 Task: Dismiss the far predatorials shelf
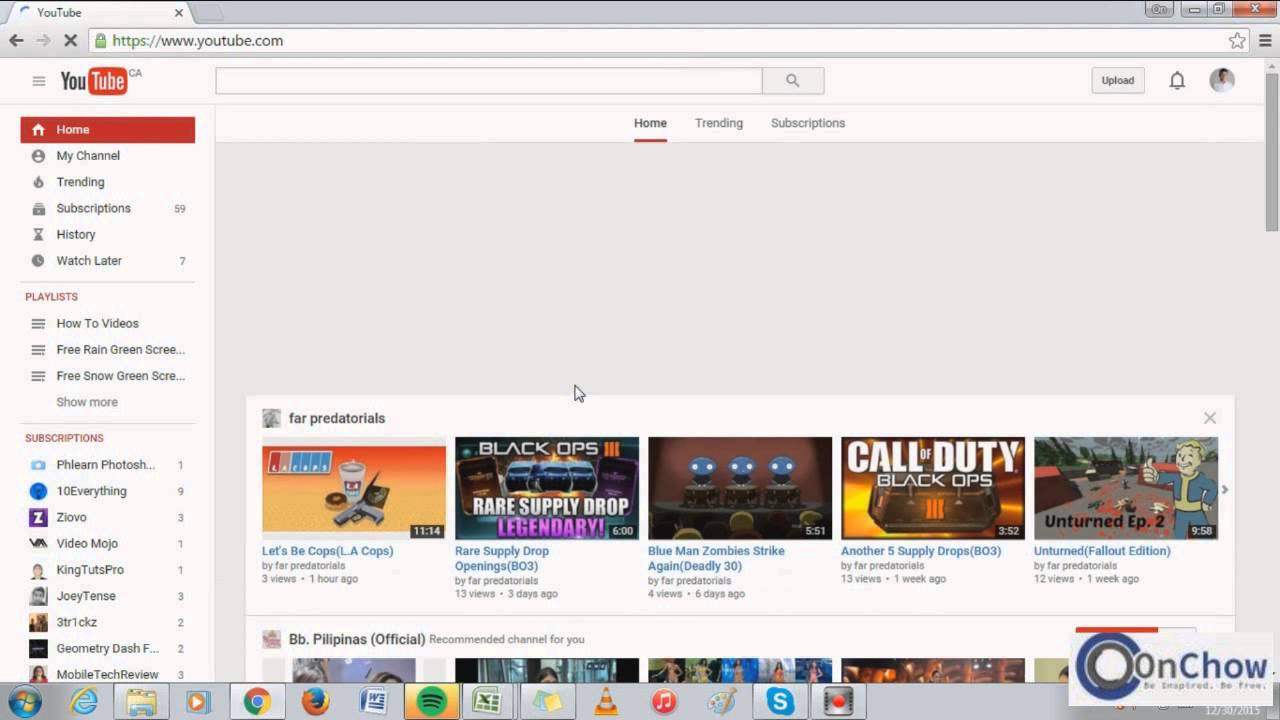pyautogui.click(x=1210, y=418)
